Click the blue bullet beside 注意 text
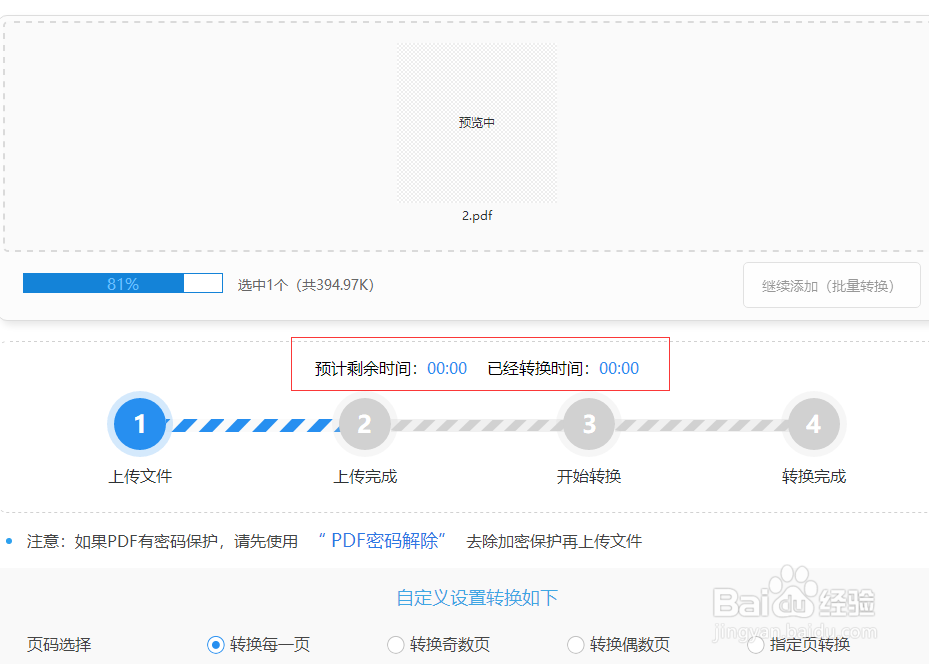The image size is (929, 664). (x=11, y=541)
